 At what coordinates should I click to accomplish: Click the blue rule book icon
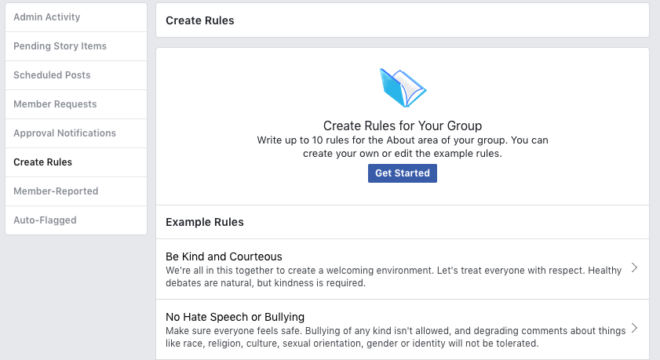pos(403,88)
